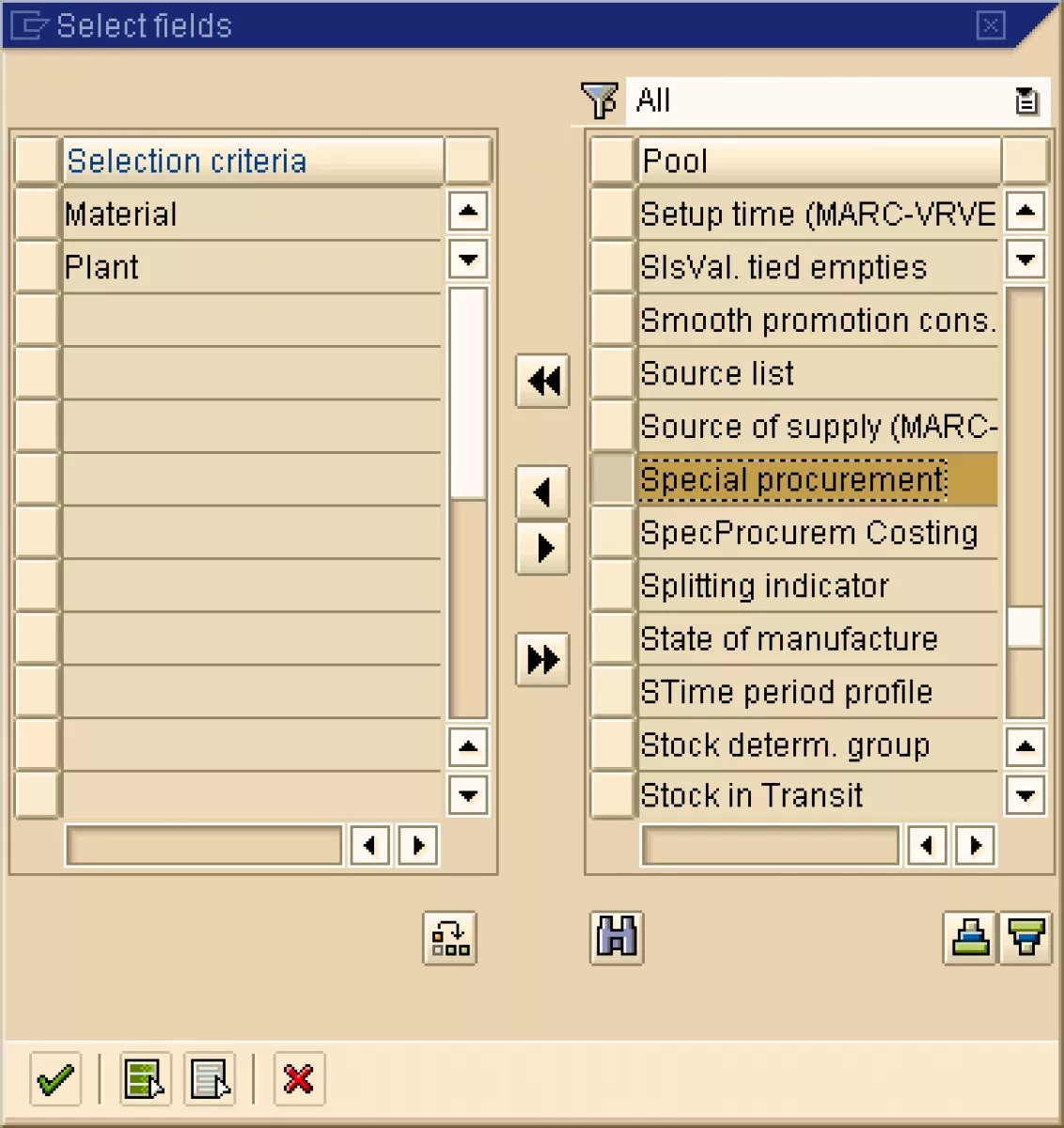Click the filter funnel icon beside All
The image size is (1064, 1128).
[599, 100]
